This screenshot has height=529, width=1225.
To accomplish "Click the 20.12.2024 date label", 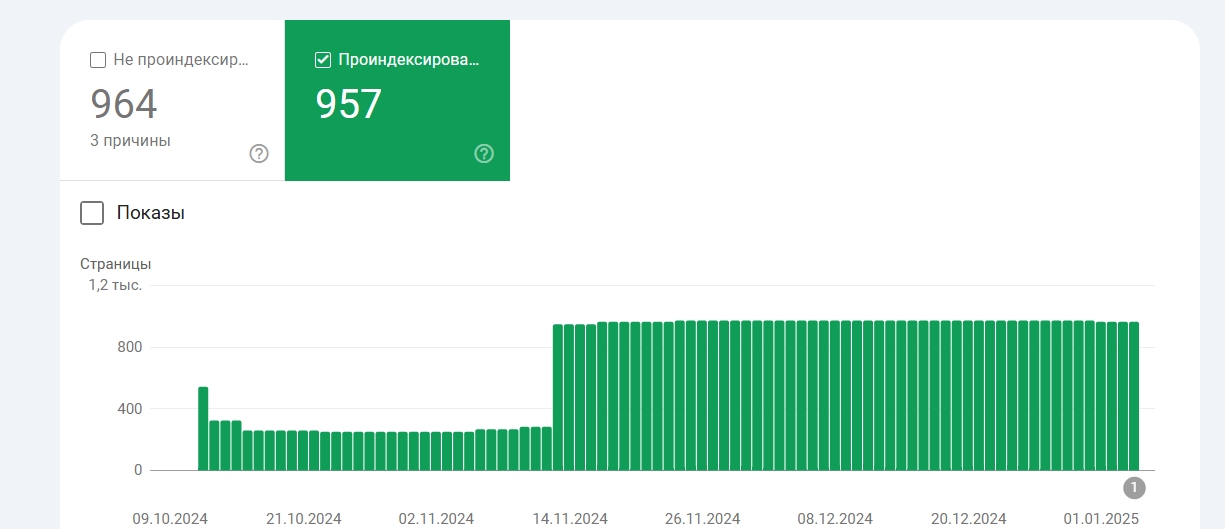I will pos(968,519).
